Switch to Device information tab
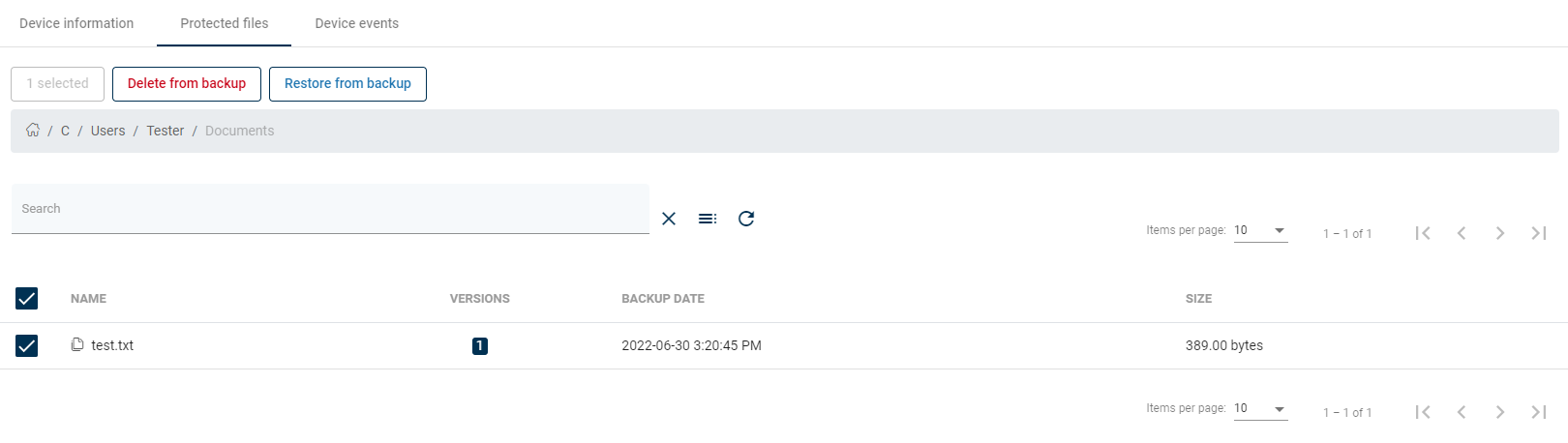Viewport: 1568px width, 443px height. click(76, 23)
